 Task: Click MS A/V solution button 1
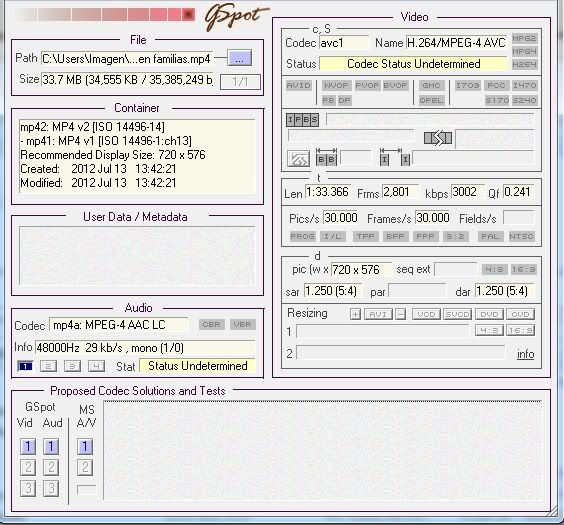pos(85,447)
